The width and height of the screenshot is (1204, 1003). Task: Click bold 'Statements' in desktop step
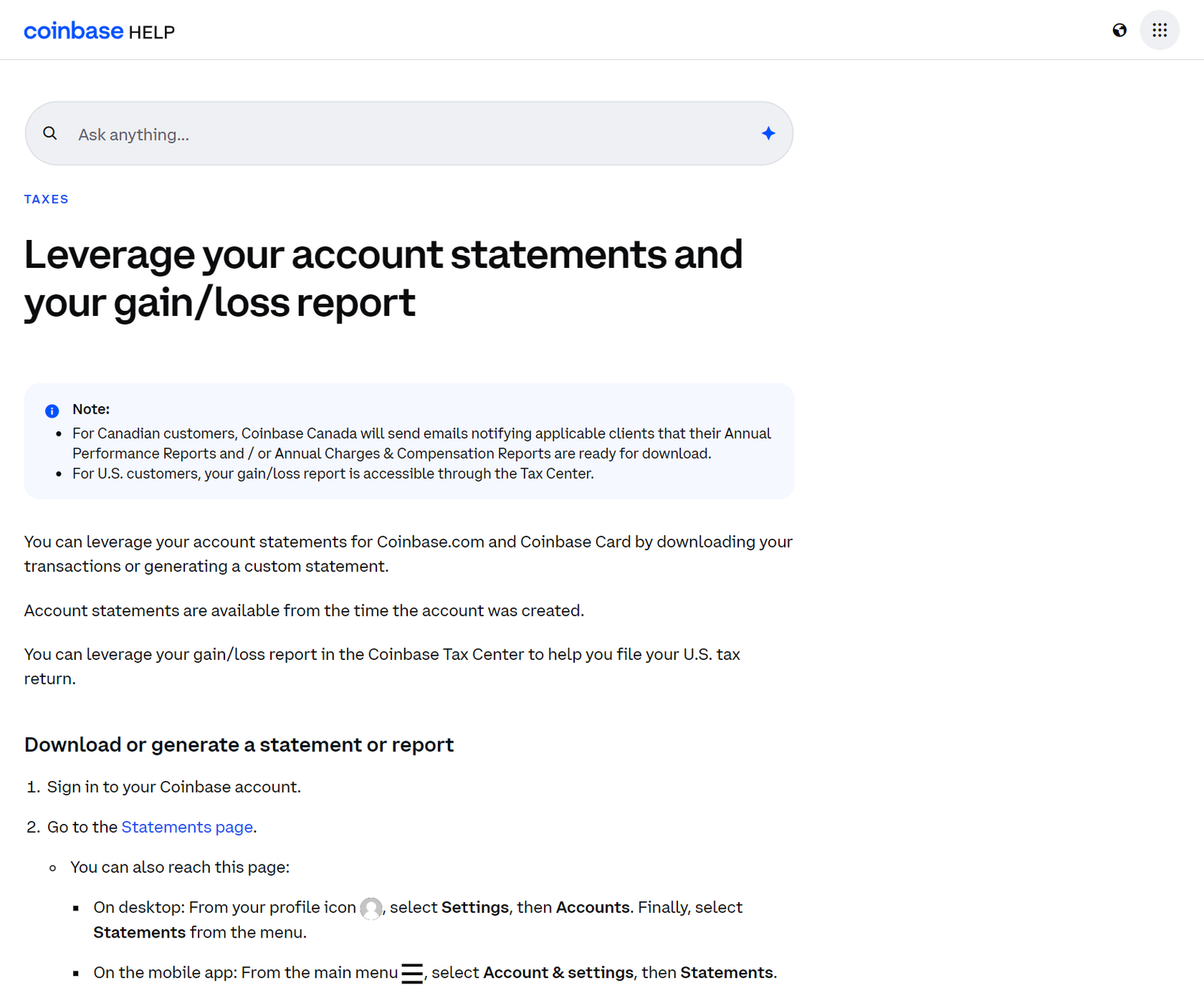pyautogui.click(x=139, y=932)
